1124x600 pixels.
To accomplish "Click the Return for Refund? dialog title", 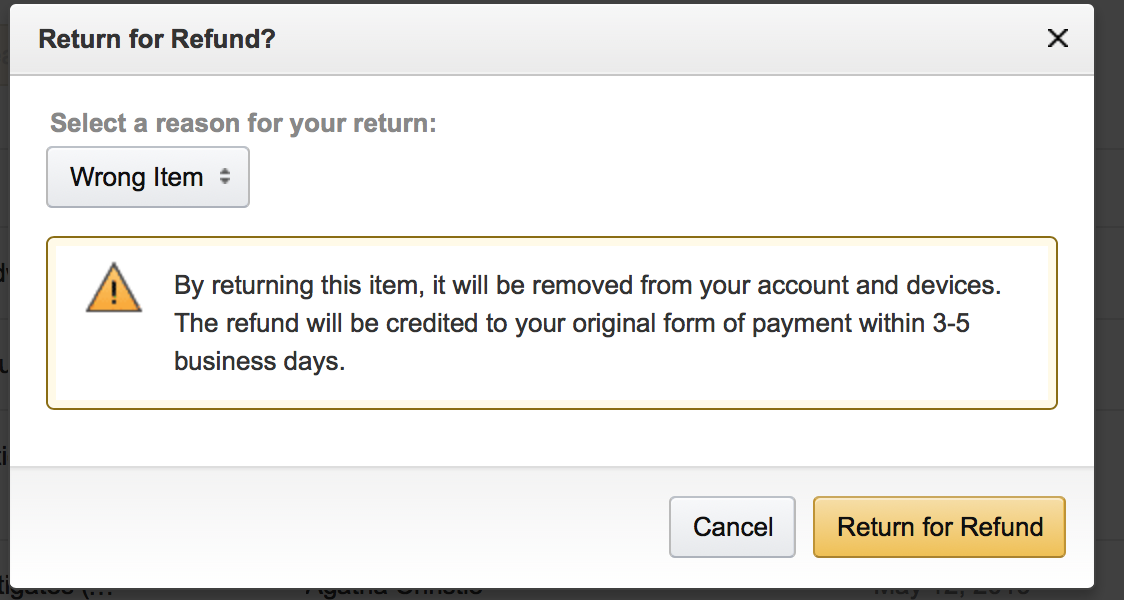I will point(156,38).
